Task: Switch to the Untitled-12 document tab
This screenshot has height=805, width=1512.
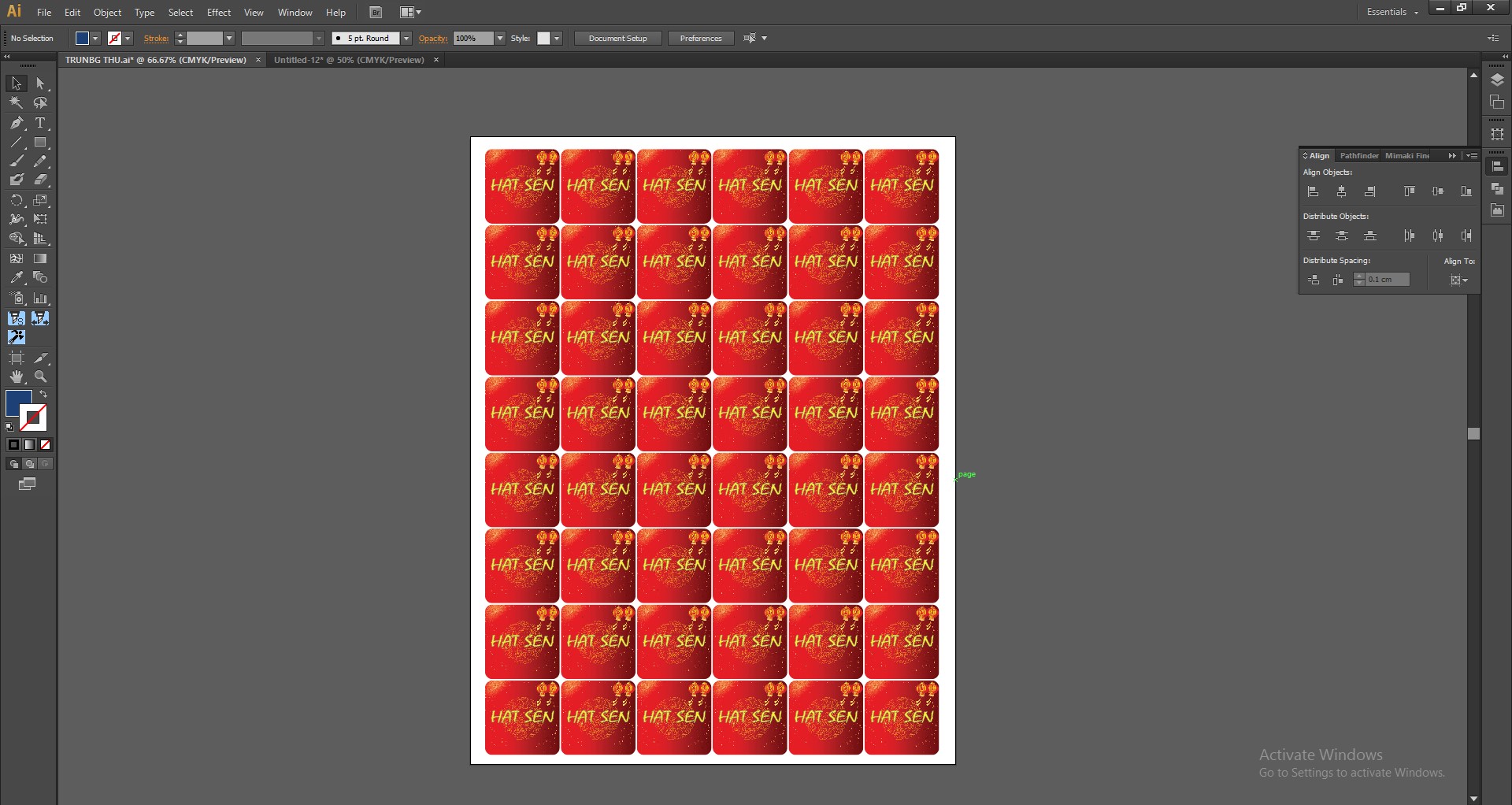Action: click(x=349, y=60)
